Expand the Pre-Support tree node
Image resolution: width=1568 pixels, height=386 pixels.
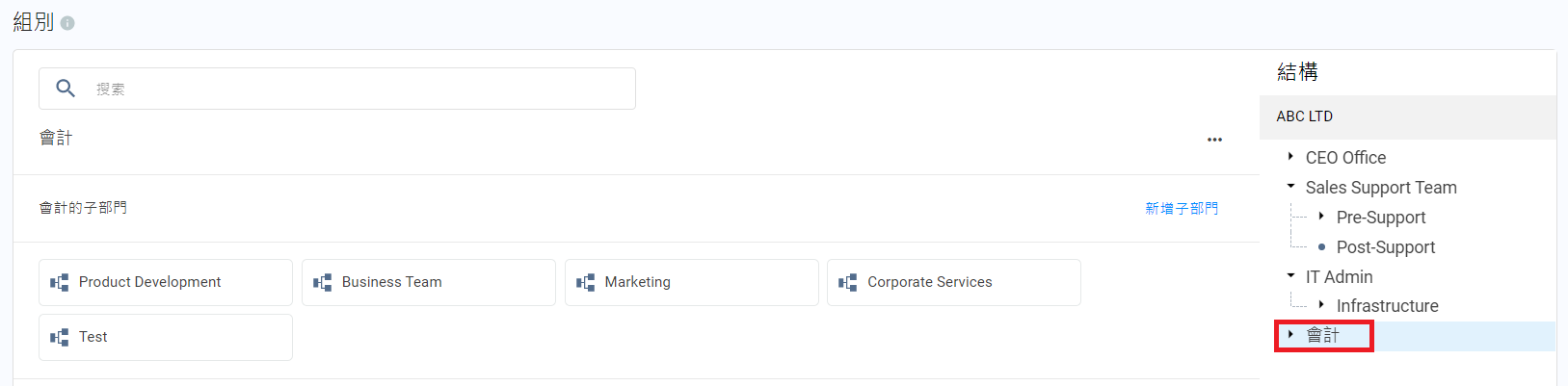point(1321,217)
